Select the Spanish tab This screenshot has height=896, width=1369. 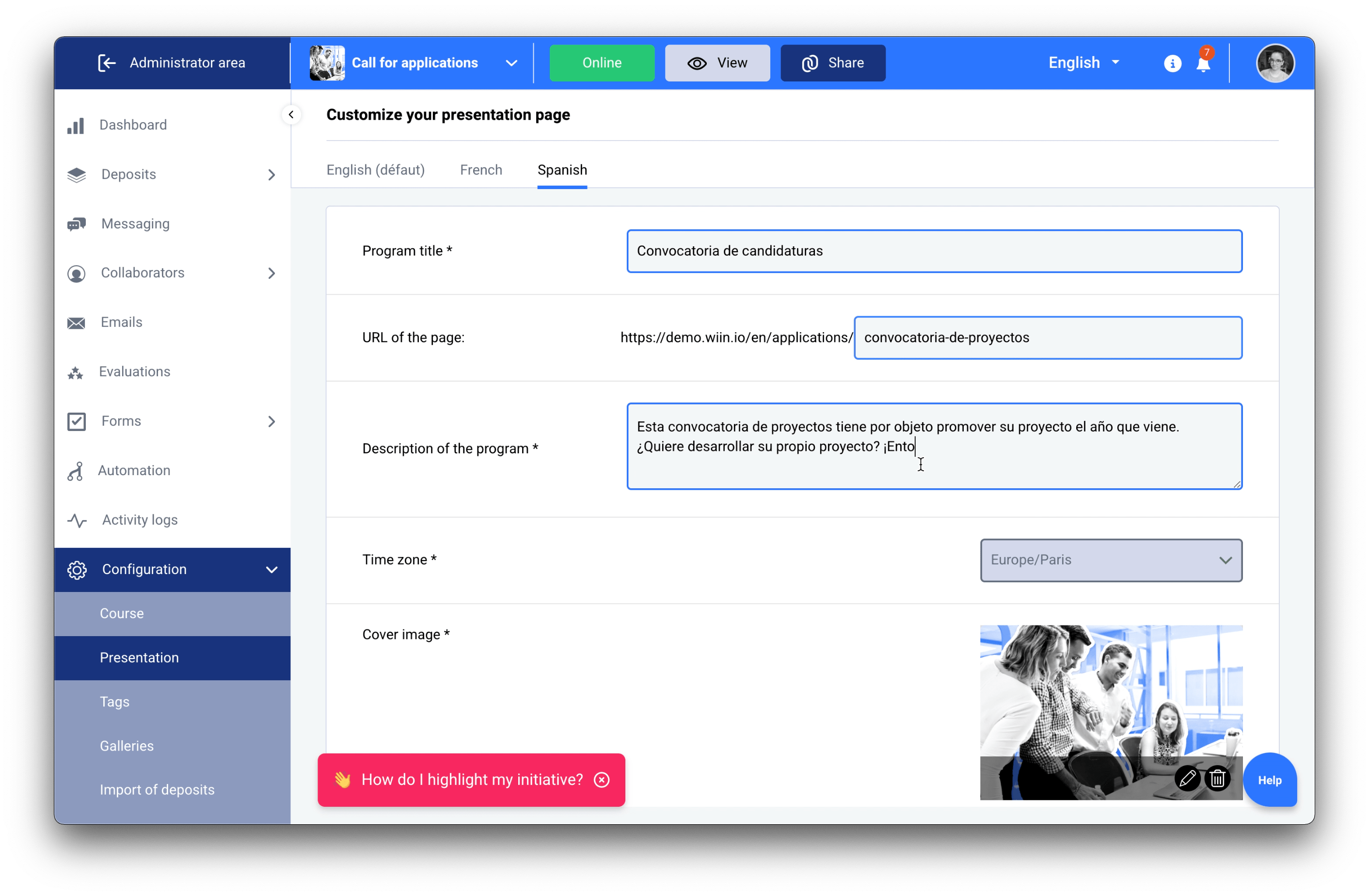click(562, 170)
